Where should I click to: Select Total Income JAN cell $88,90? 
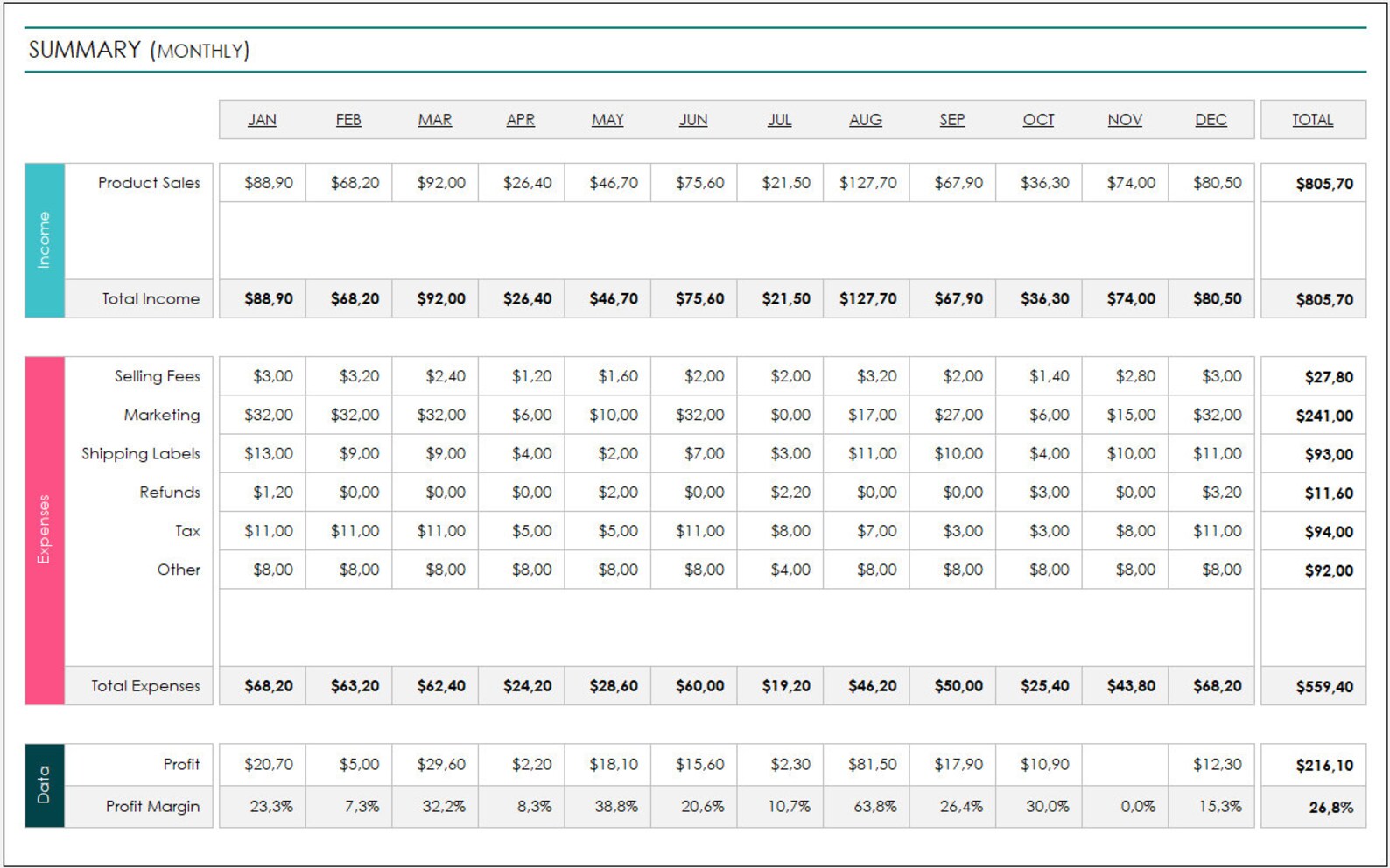coord(263,299)
